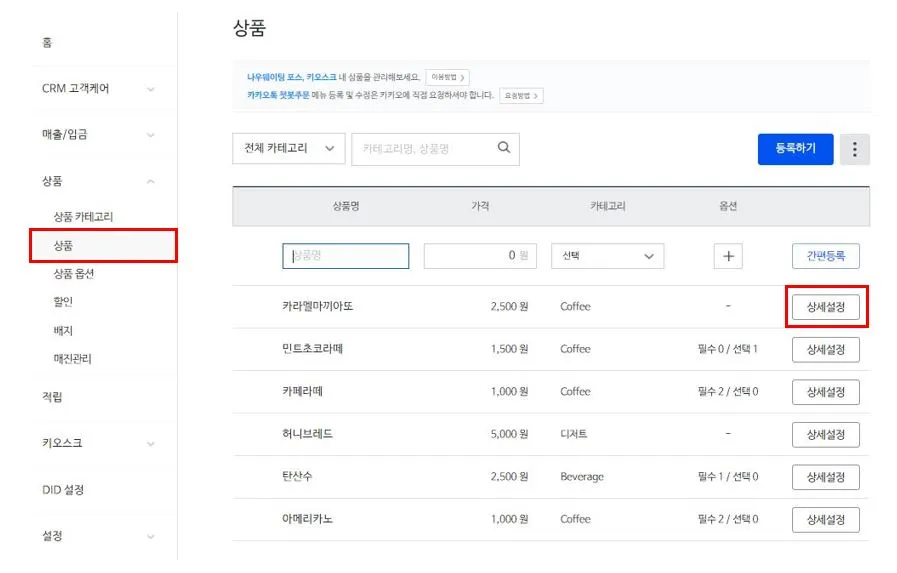
Task: Open 상세설정 for 아메리카노
Action: (x=825, y=520)
